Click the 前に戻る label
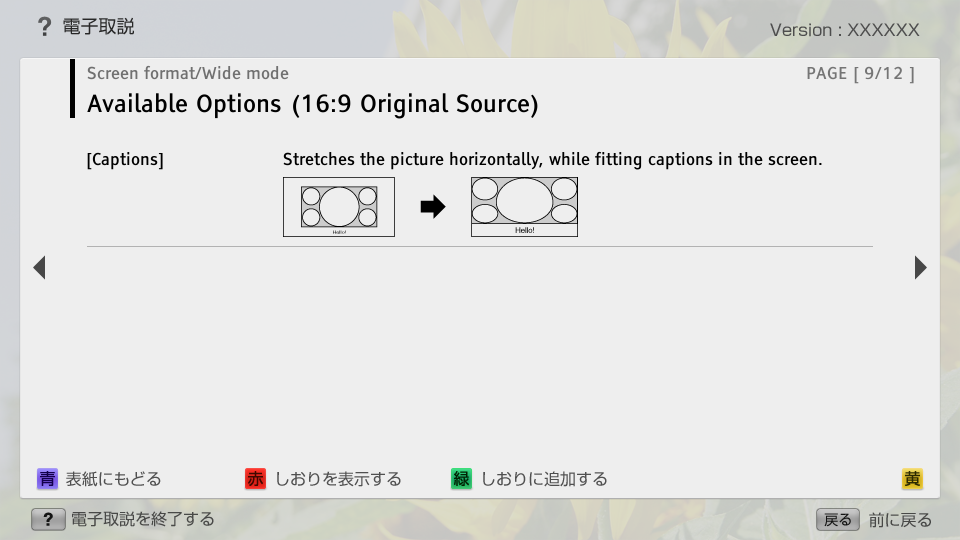 pos(900,520)
